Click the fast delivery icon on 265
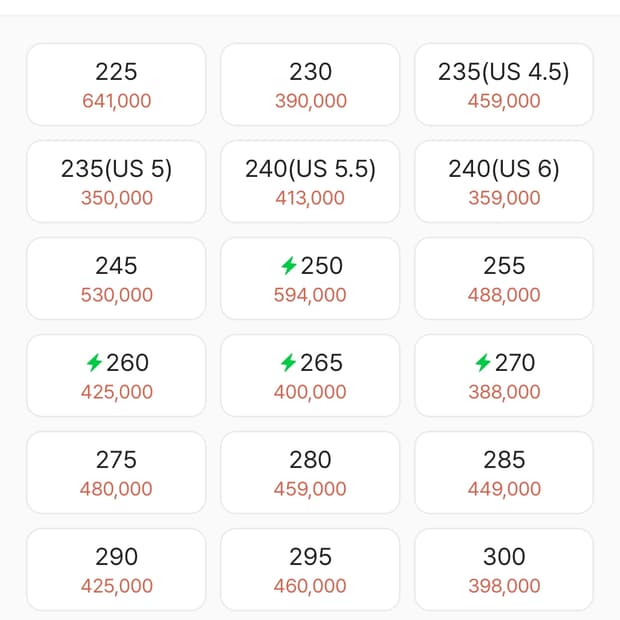 pos(288,363)
